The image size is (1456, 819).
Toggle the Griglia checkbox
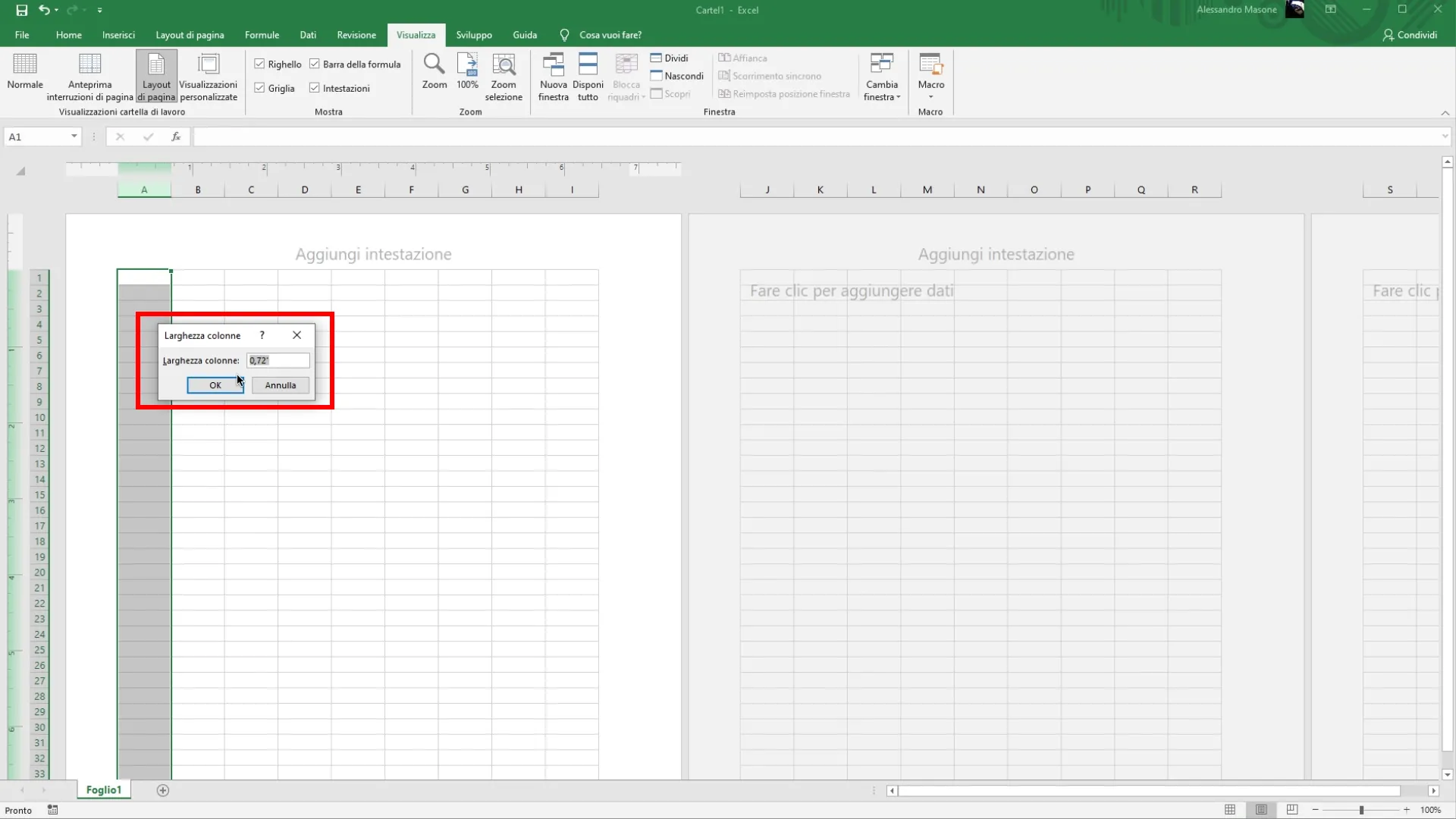[x=259, y=88]
